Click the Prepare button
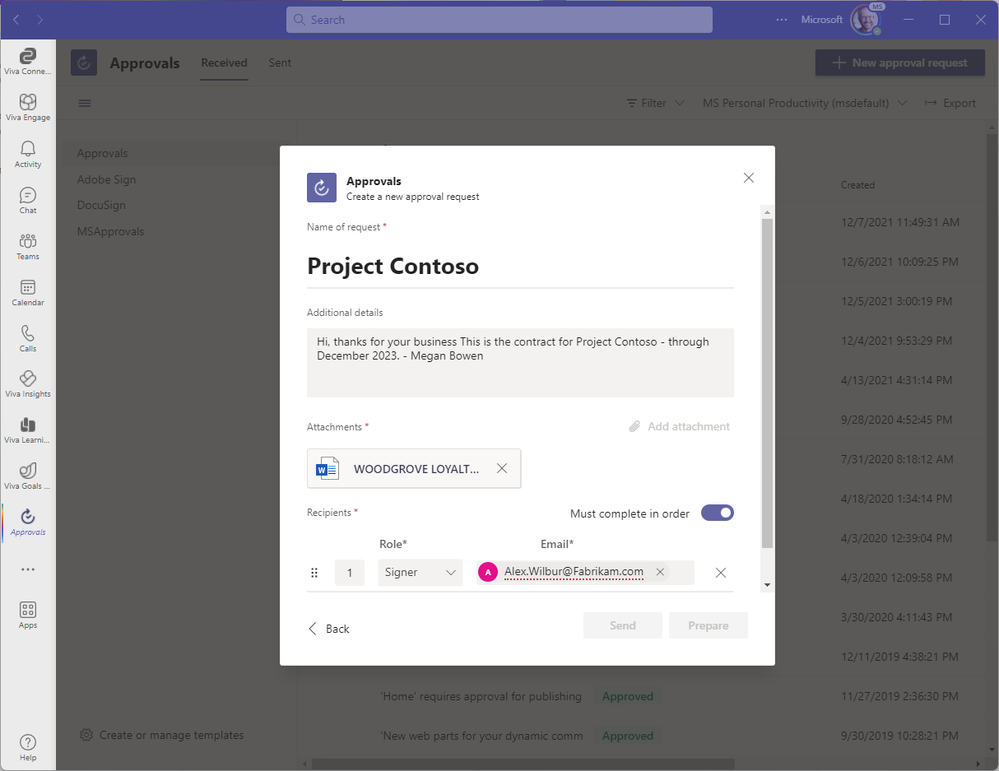The width and height of the screenshot is (999, 771). click(x=708, y=626)
